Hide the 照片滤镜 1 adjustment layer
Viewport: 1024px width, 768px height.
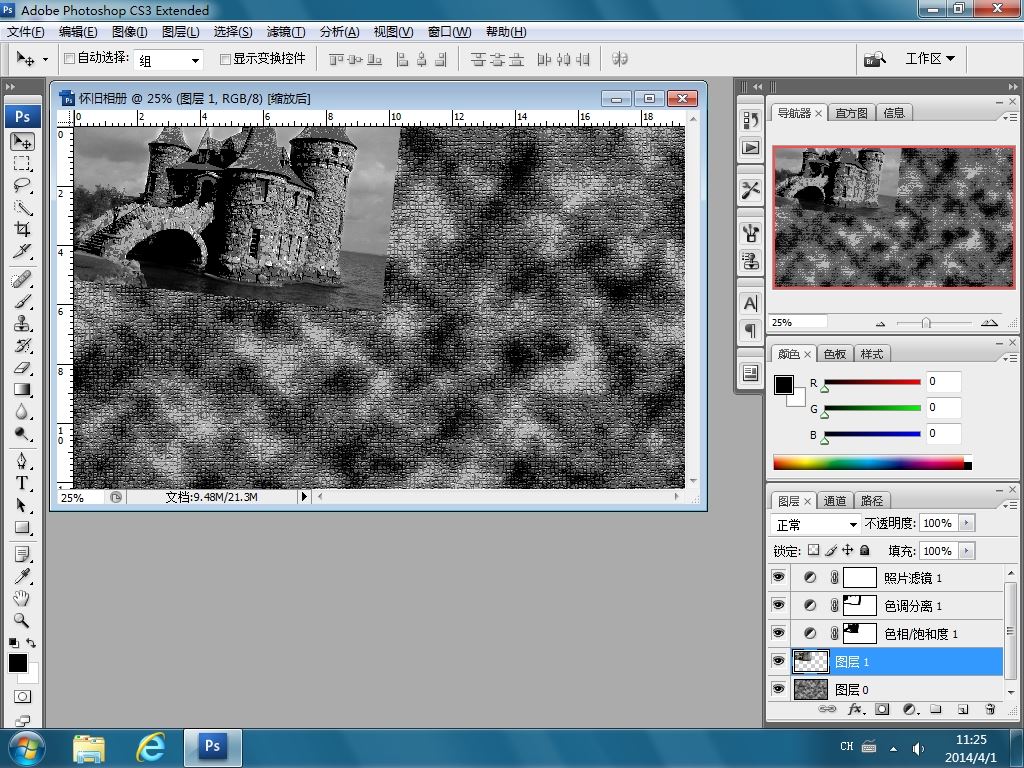[779, 578]
